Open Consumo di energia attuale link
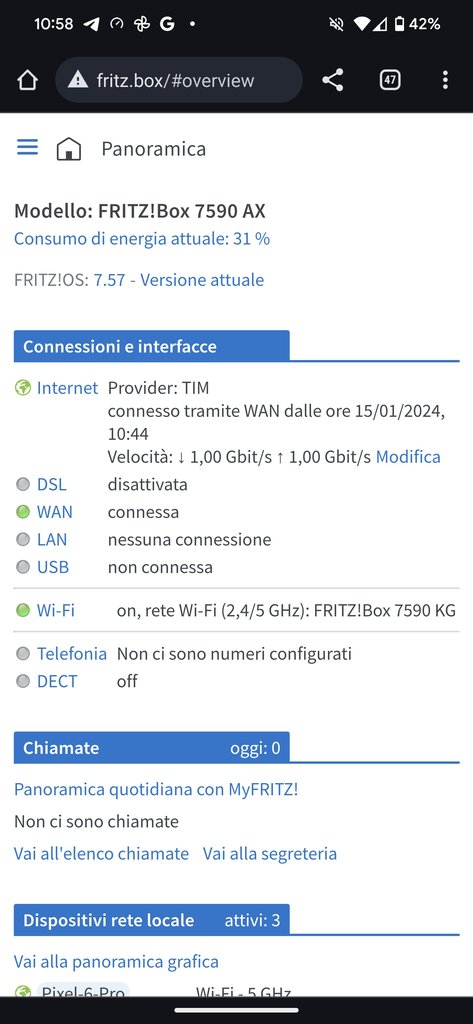 pyautogui.click(x=142, y=239)
